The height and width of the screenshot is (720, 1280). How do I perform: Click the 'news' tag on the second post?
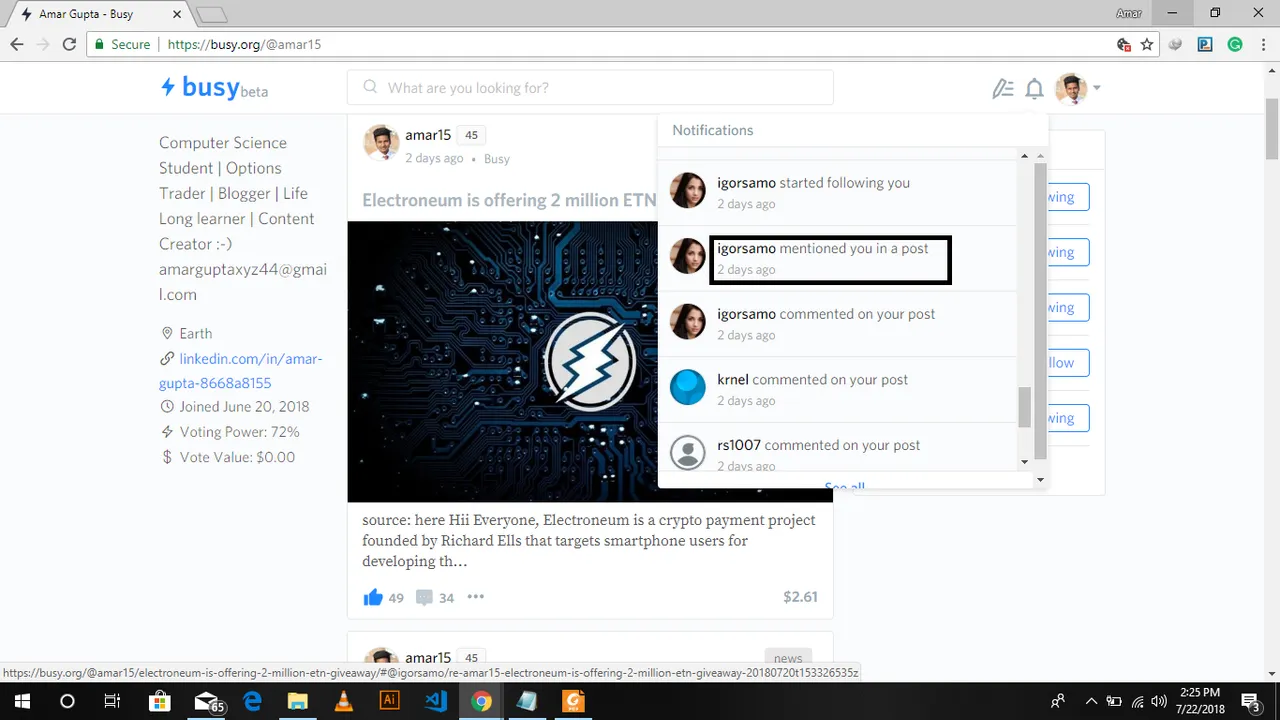pyautogui.click(x=788, y=658)
